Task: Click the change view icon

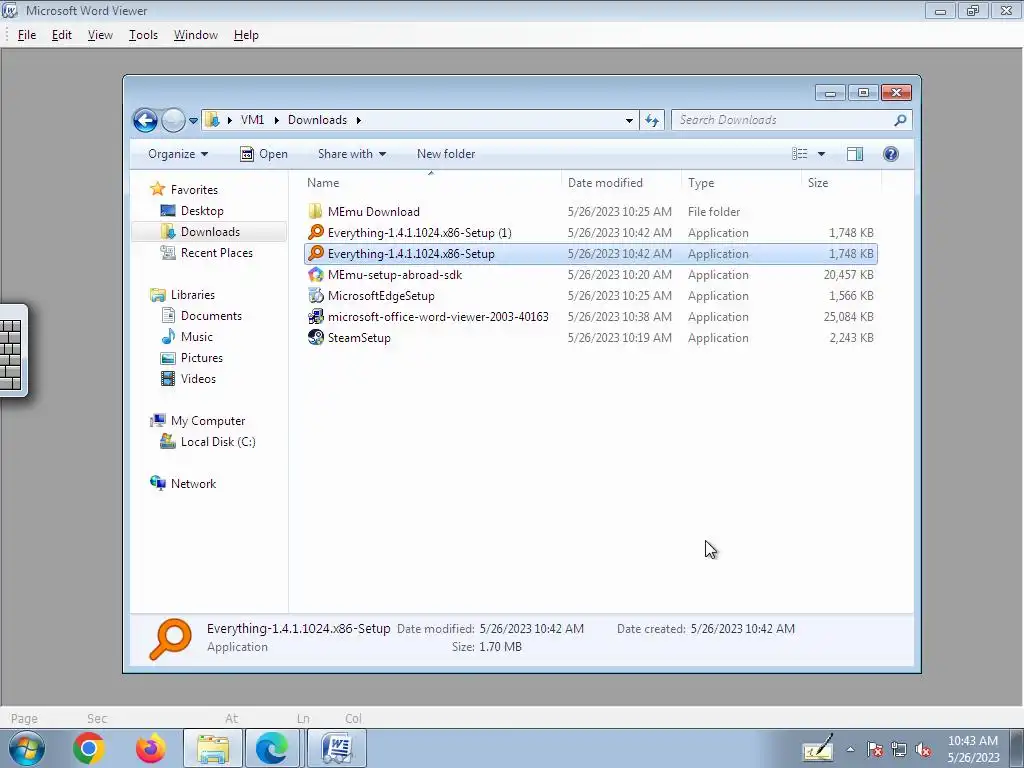Action: click(x=800, y=154)
